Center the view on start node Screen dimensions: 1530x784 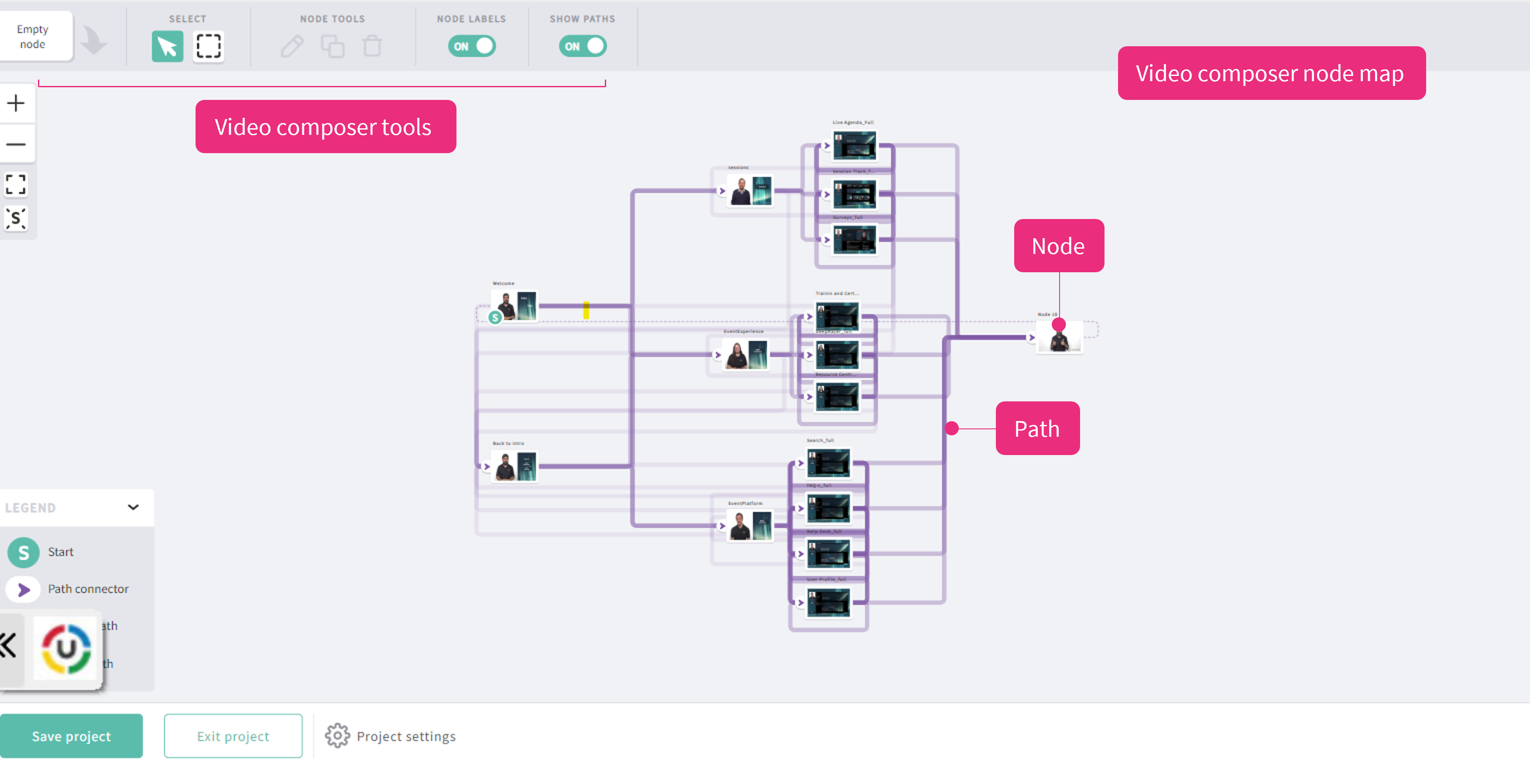point(16,219)
